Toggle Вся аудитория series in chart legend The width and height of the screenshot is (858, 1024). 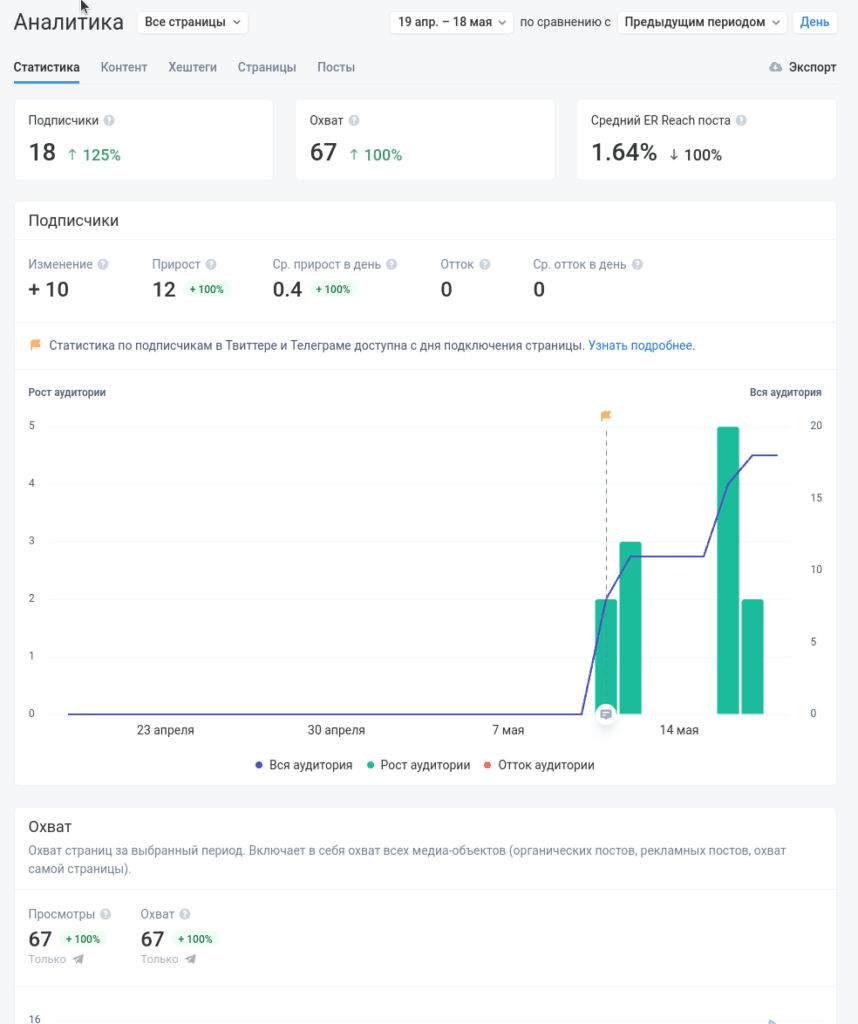(303, 765)
